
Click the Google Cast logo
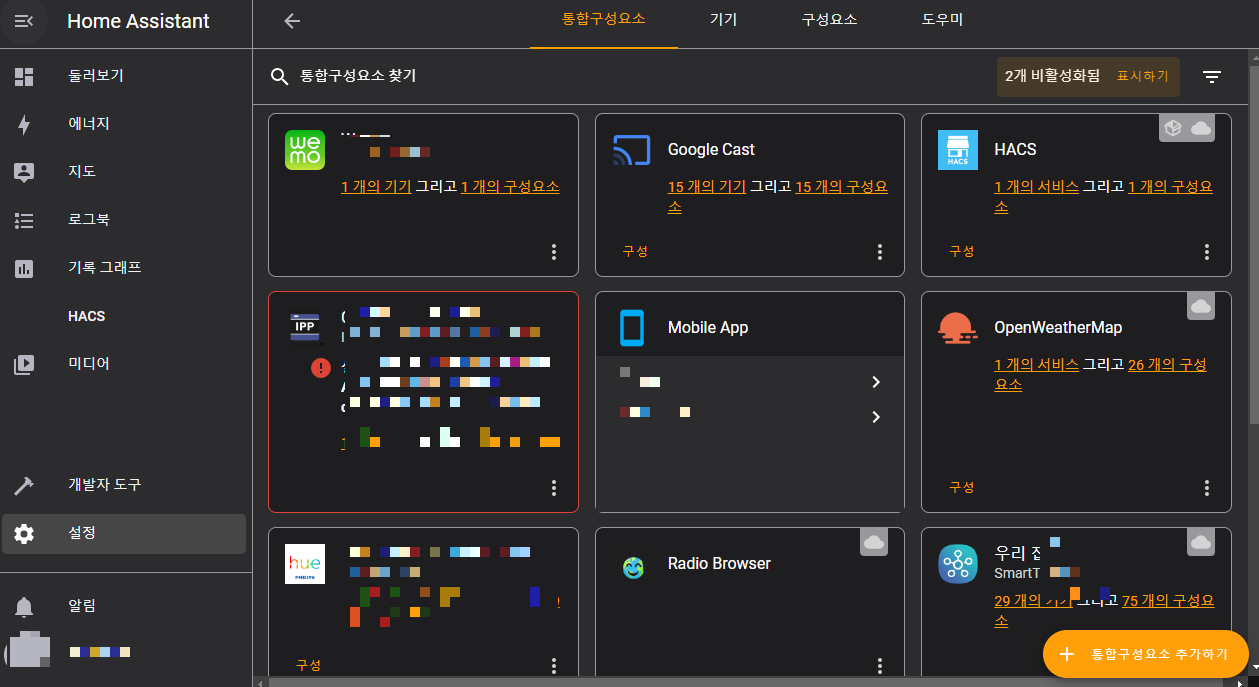631,150
